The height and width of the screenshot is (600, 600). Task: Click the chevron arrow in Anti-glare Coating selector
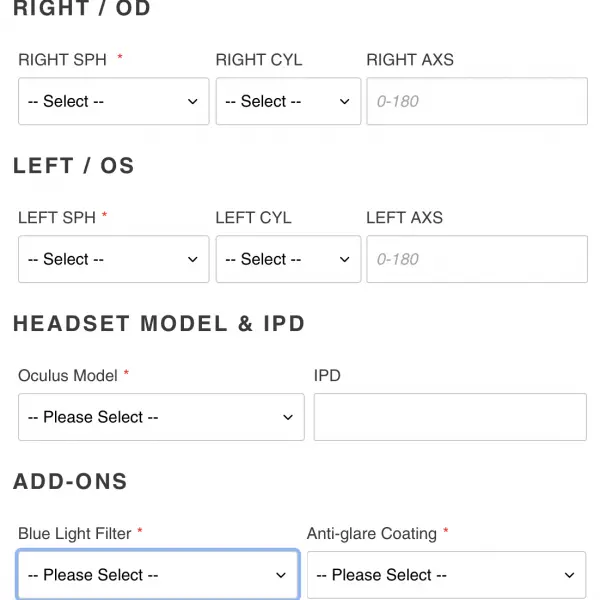[x=569, y=575]
